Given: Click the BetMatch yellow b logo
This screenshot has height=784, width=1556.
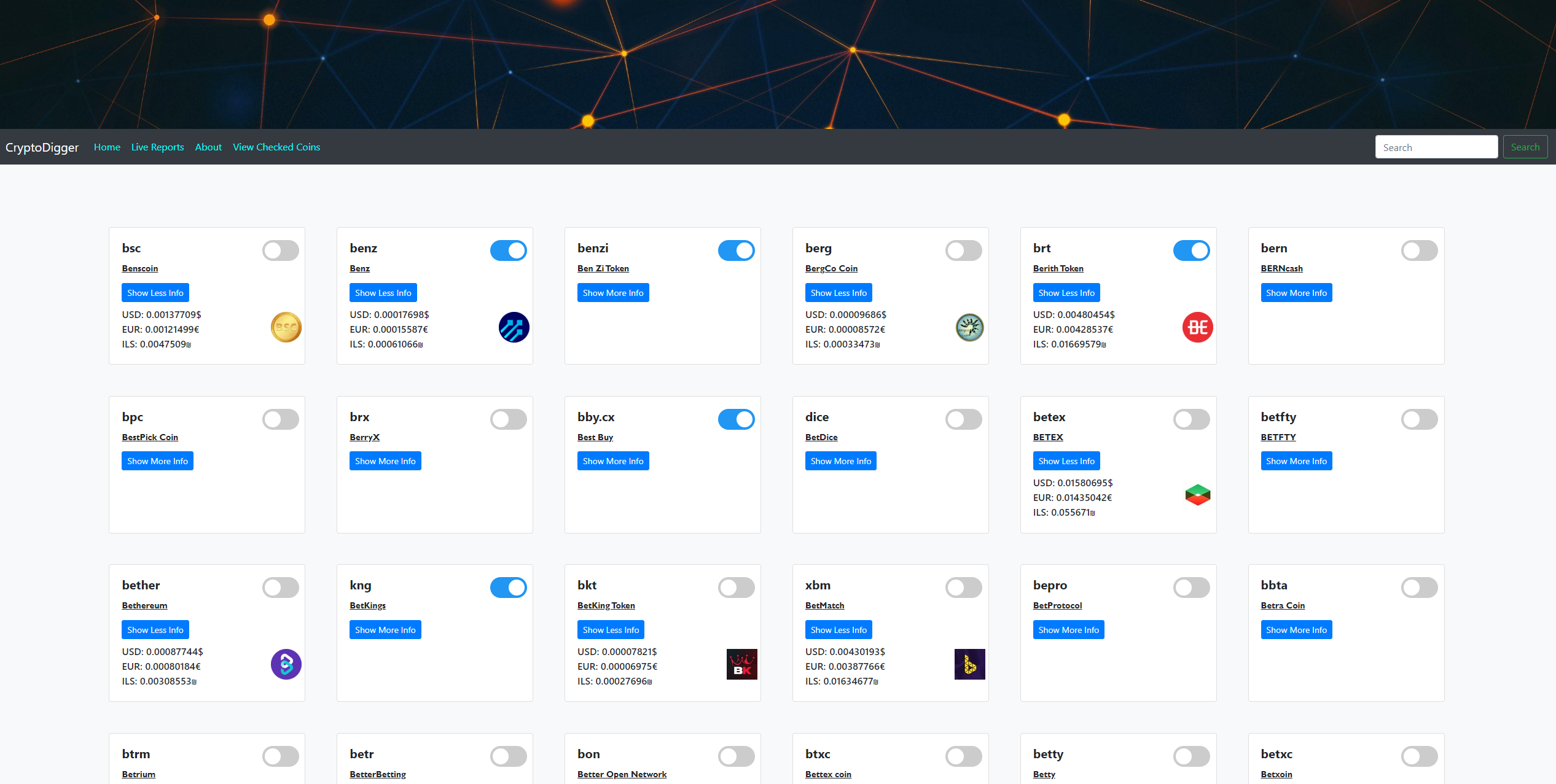Looking at the screenshot, I should pyautogui.click(x=969, y=664).
